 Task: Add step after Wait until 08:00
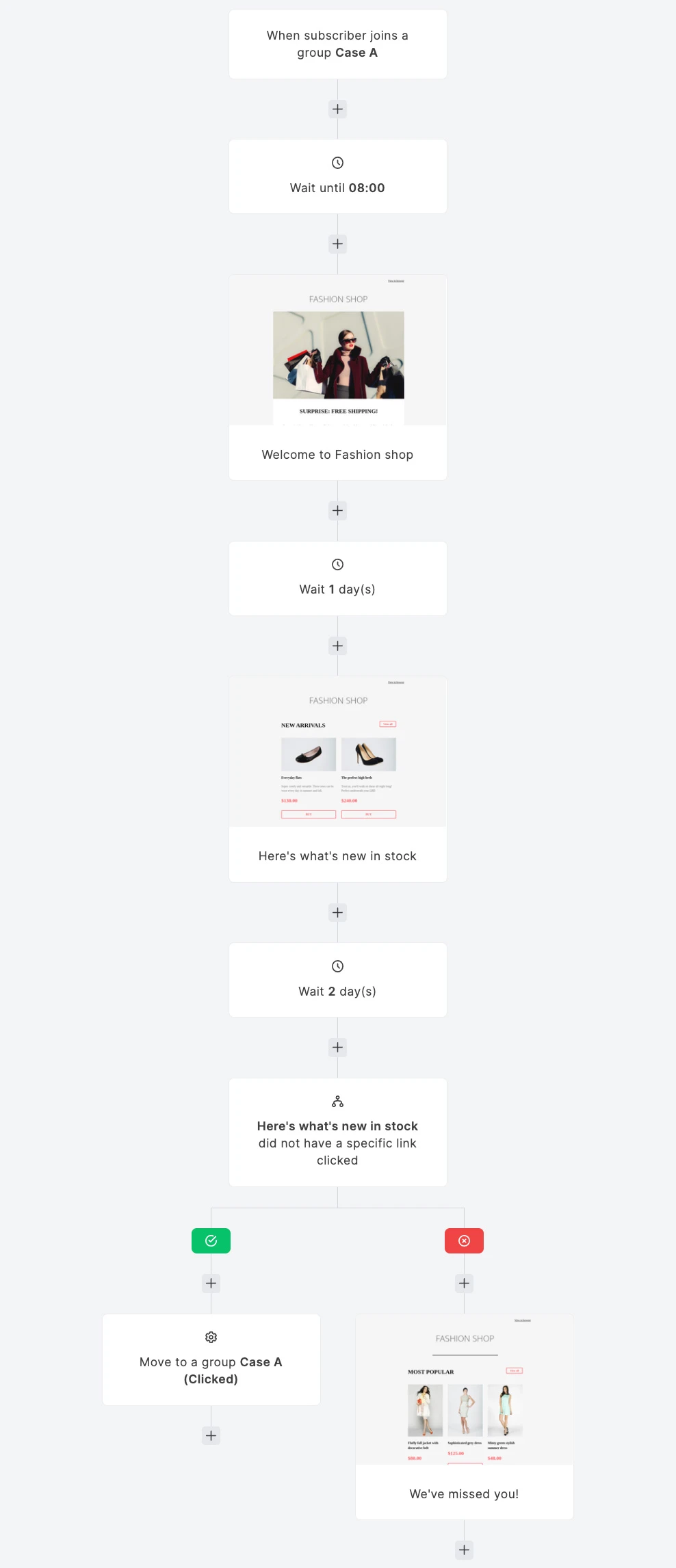click(337, 244)
